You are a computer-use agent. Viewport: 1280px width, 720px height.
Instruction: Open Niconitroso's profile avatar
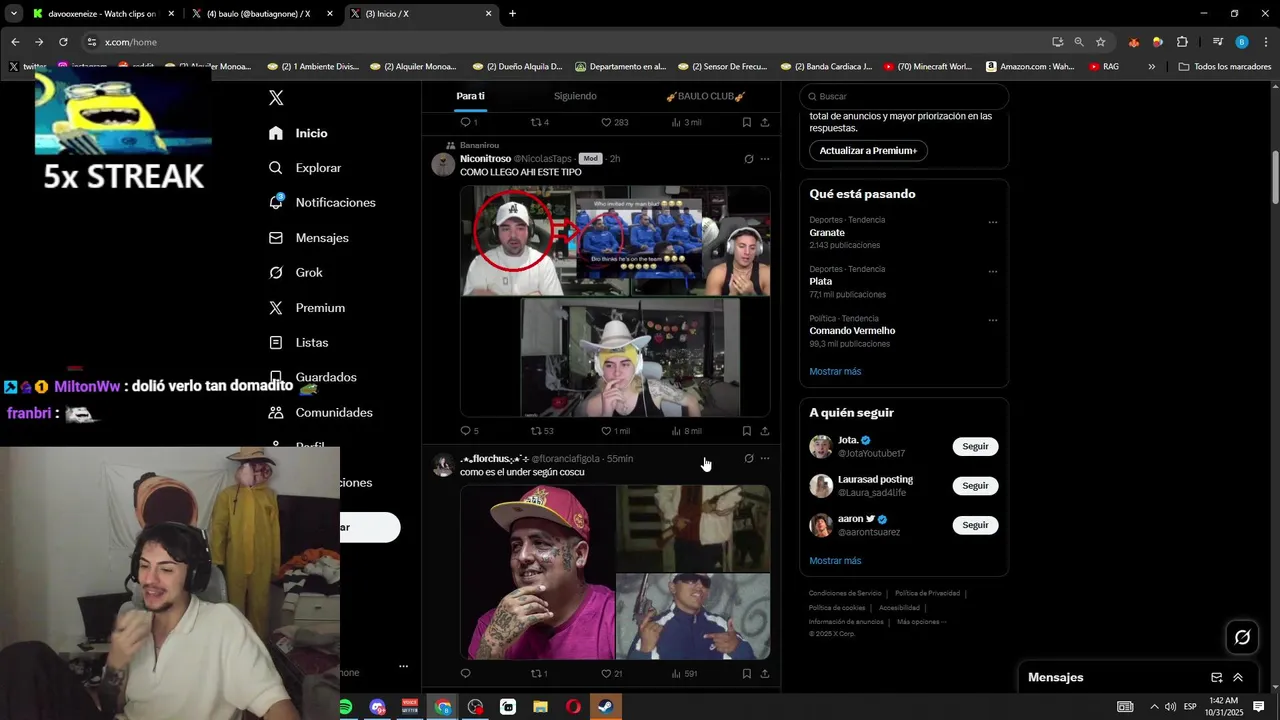click(x=443, y=165)
